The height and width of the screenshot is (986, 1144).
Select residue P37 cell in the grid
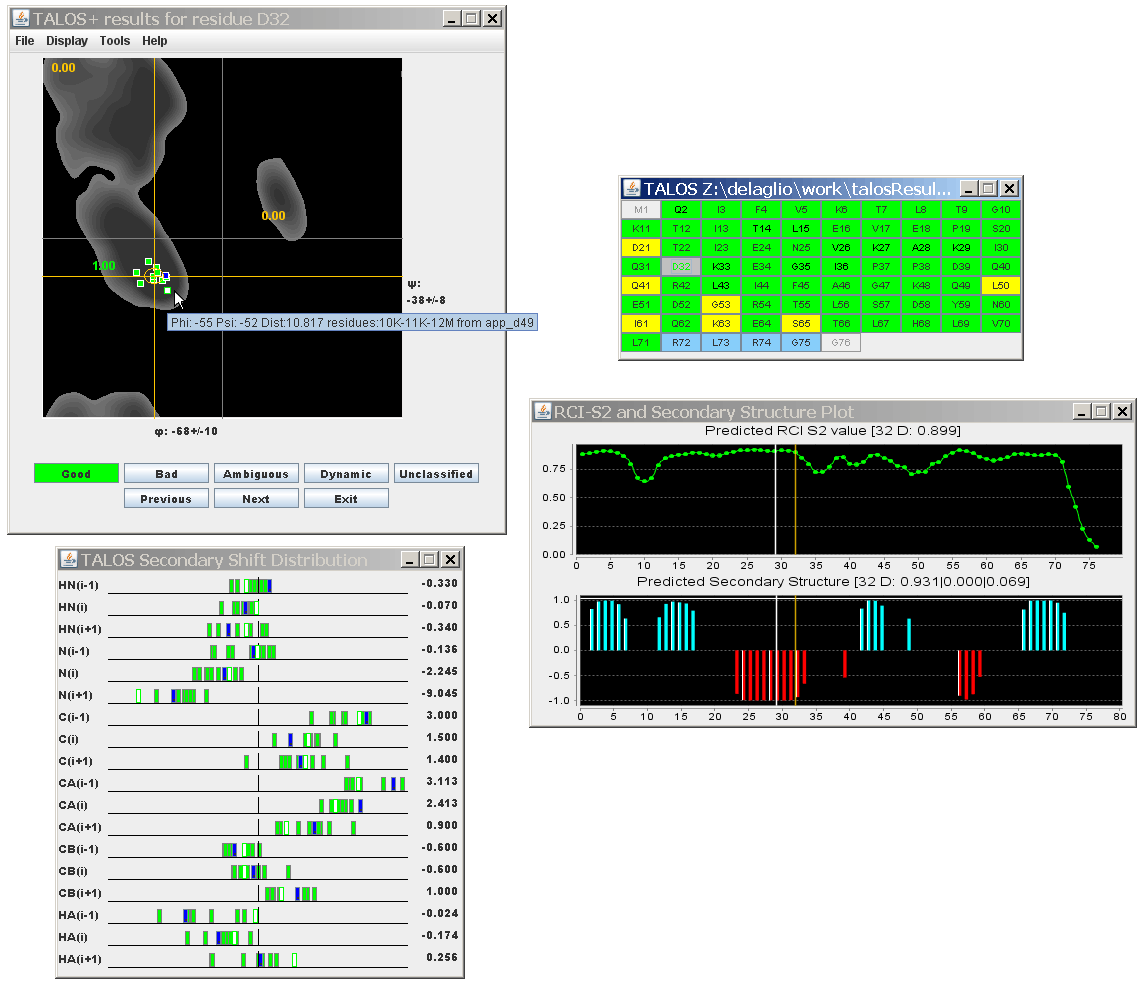coord(881,266)
